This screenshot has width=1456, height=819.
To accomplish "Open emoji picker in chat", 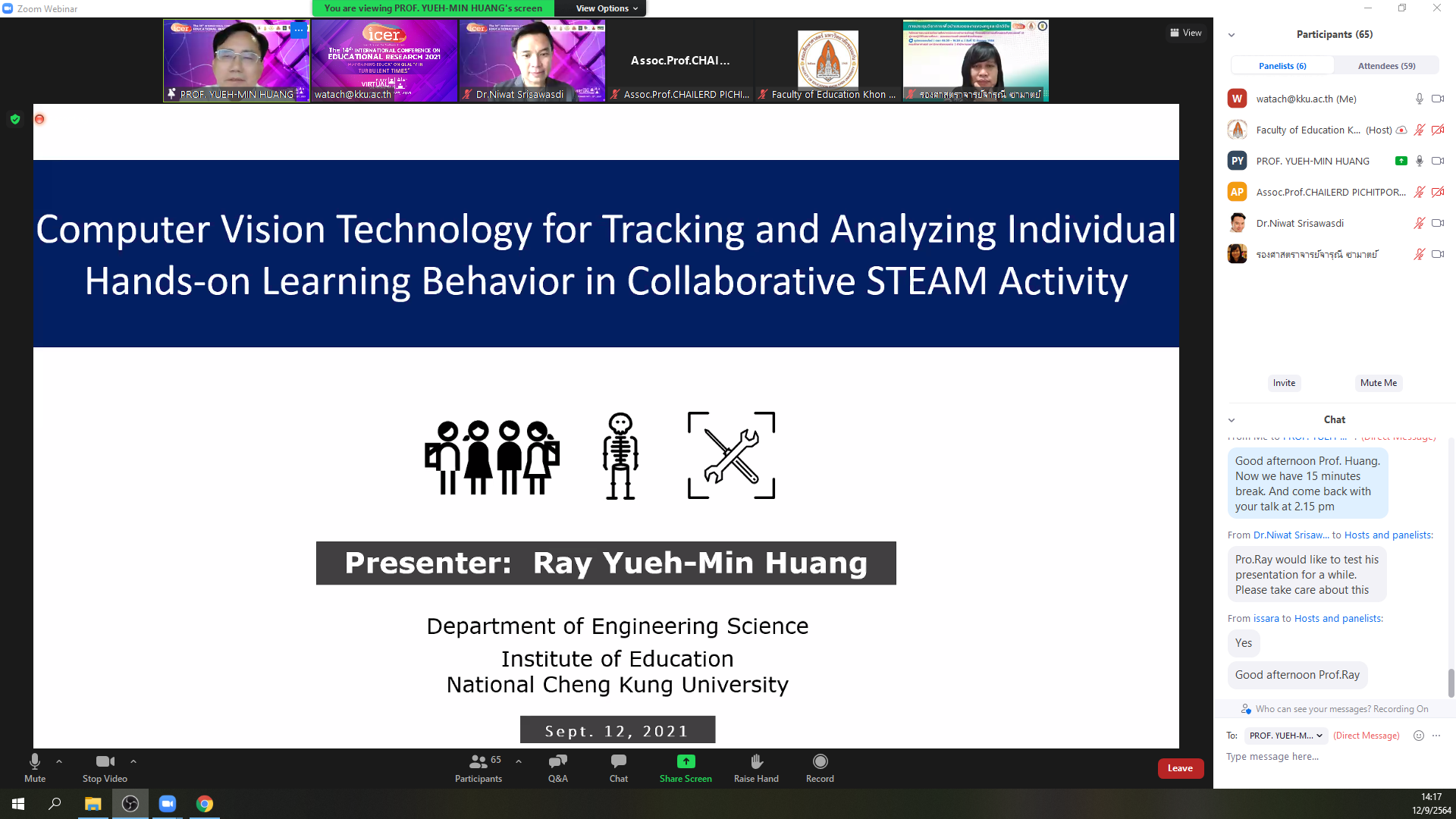I will pyautogui.click(x=1418, y=736).
